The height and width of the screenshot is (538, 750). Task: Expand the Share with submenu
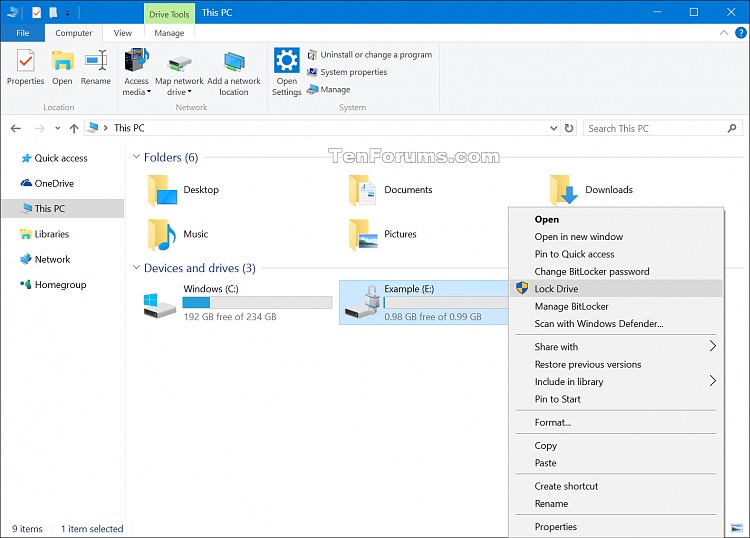click(617, 347)
